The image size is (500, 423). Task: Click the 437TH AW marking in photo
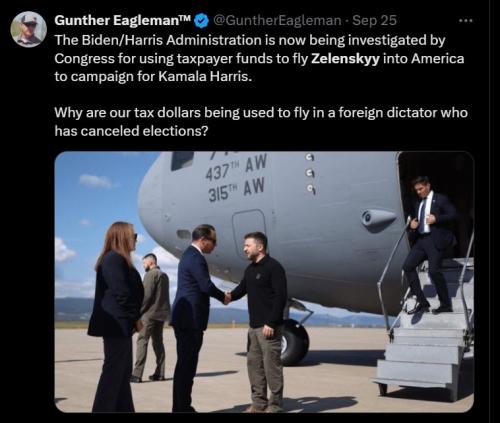click(236, 168)
